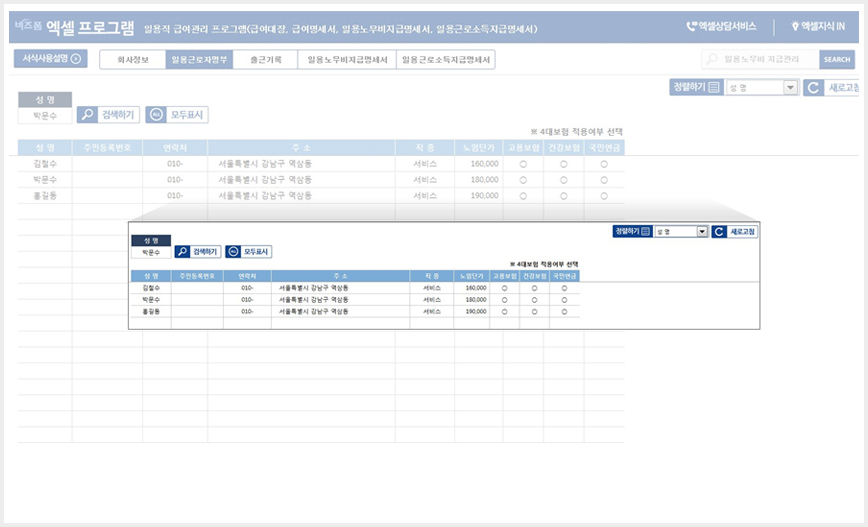Click the 박문수 name field in faded main sheet

coord(45,116)
